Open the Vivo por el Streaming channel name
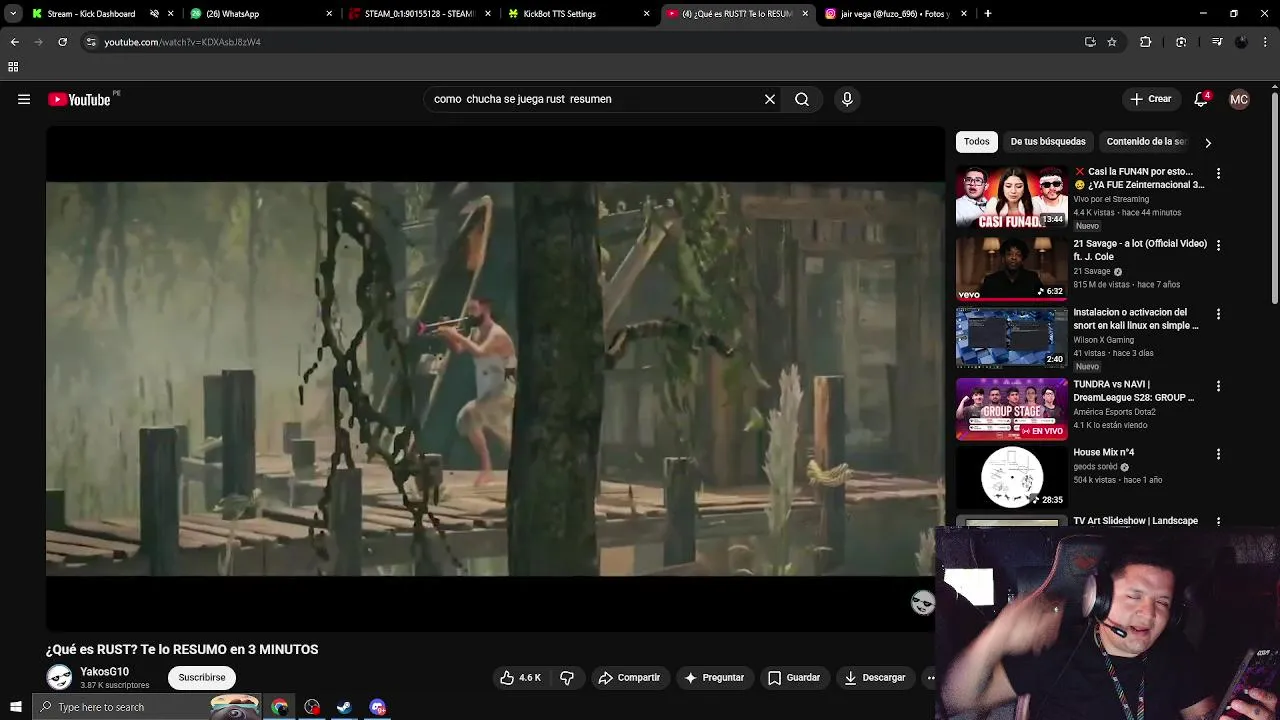The width and height of the screenshot is (1280, 720). pos(1111,200)
